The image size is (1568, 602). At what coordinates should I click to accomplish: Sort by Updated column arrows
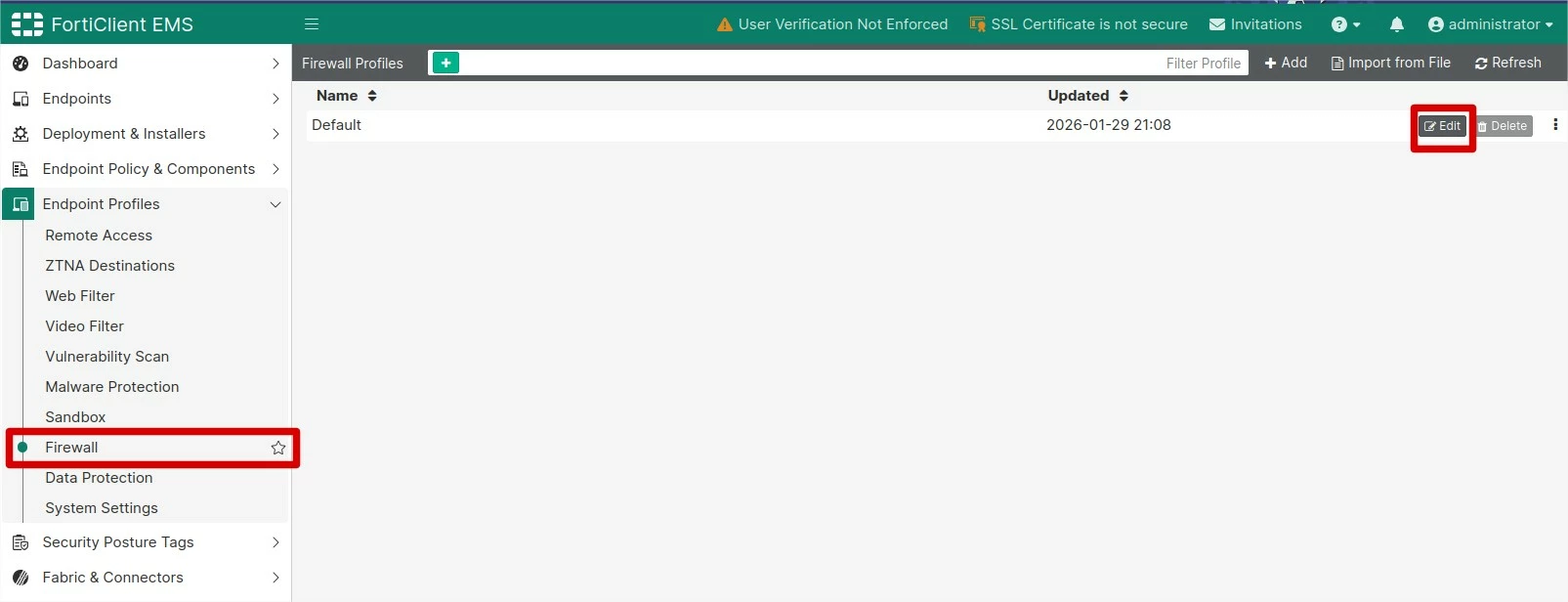point(1123,96)
